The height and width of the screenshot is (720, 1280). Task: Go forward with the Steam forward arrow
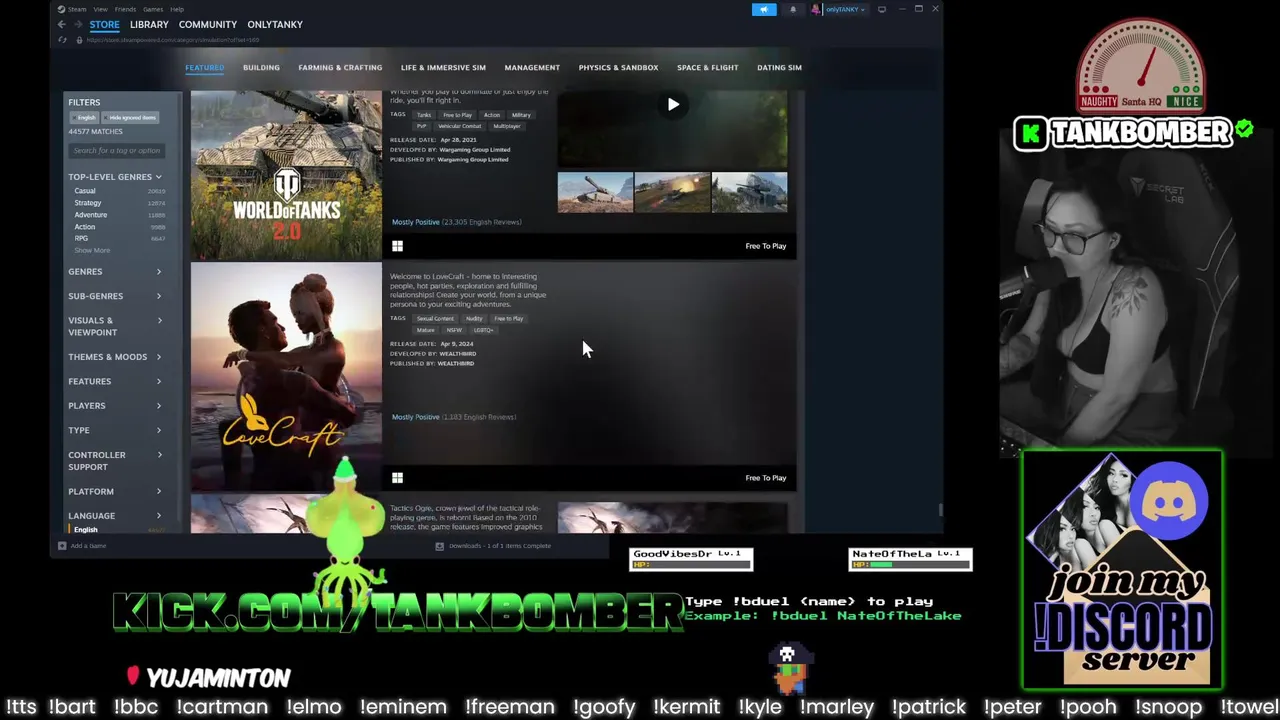(x=78, y=24)
